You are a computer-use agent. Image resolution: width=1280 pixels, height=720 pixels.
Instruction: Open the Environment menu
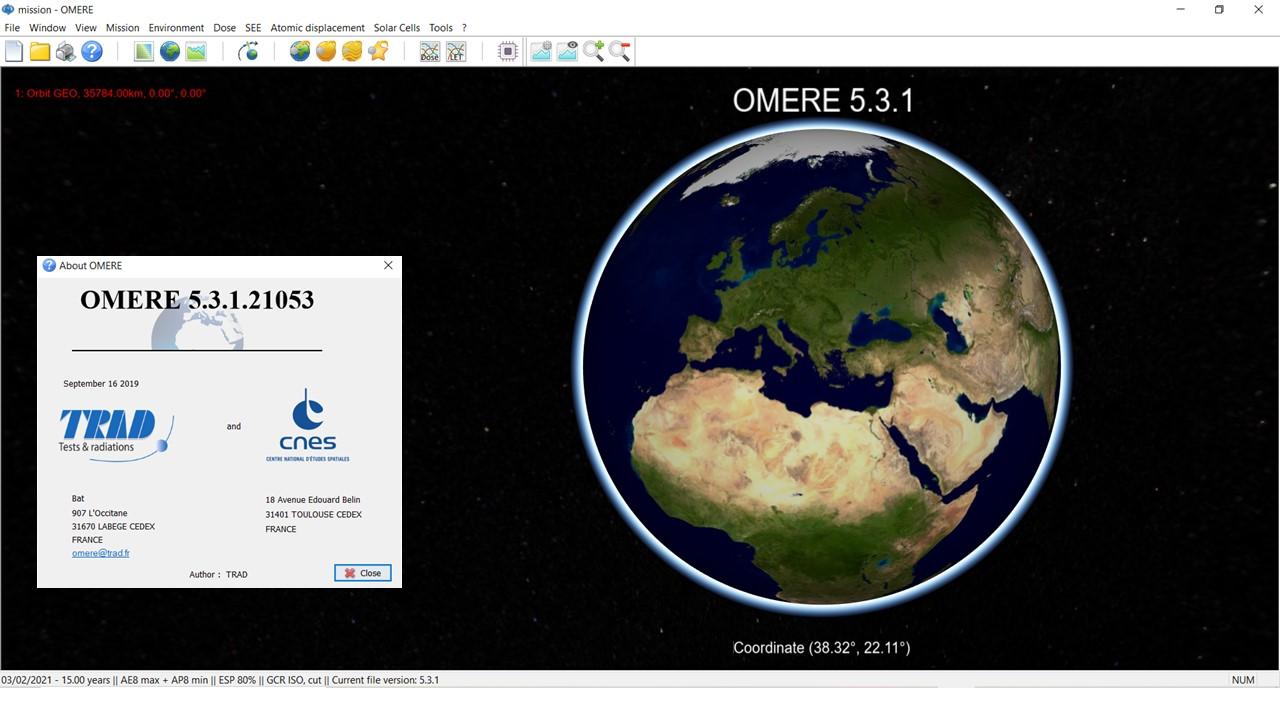tap(176, 28)
